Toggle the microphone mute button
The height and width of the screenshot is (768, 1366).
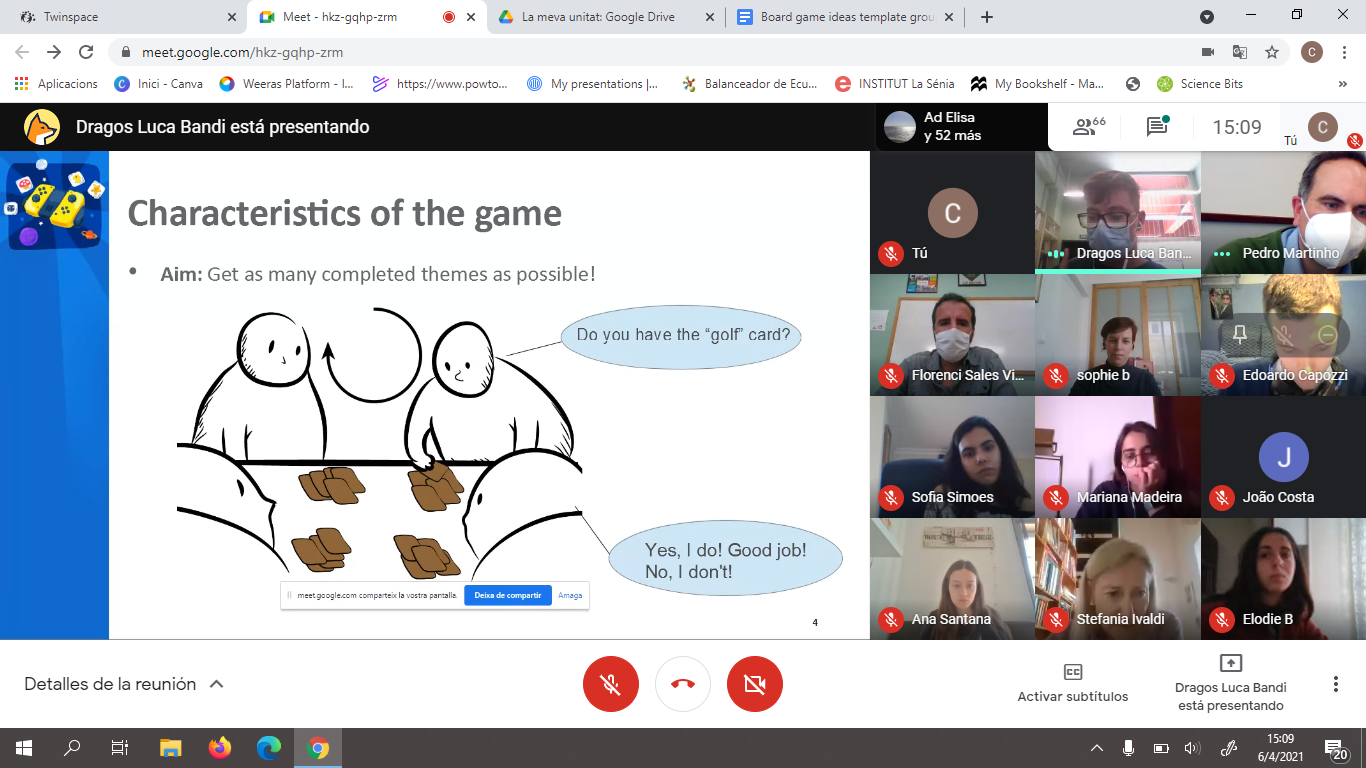point(611,684)
